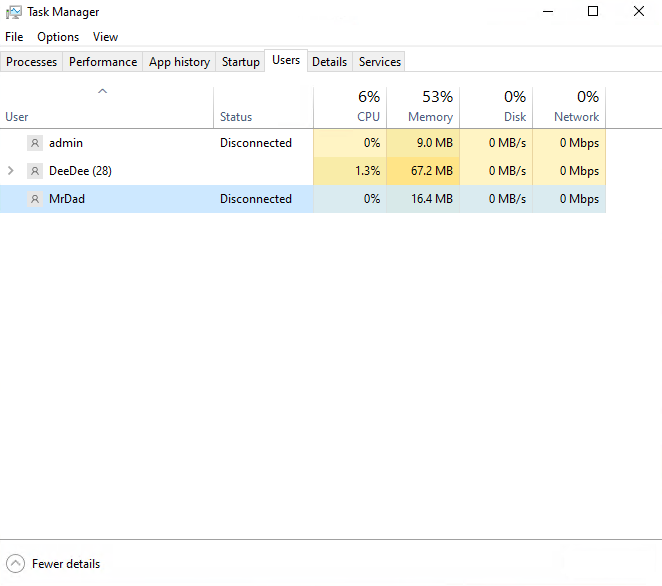Click MrDad's Disconnected status
This screenshot has height=586, width=662.
click(x=256, y=199)
